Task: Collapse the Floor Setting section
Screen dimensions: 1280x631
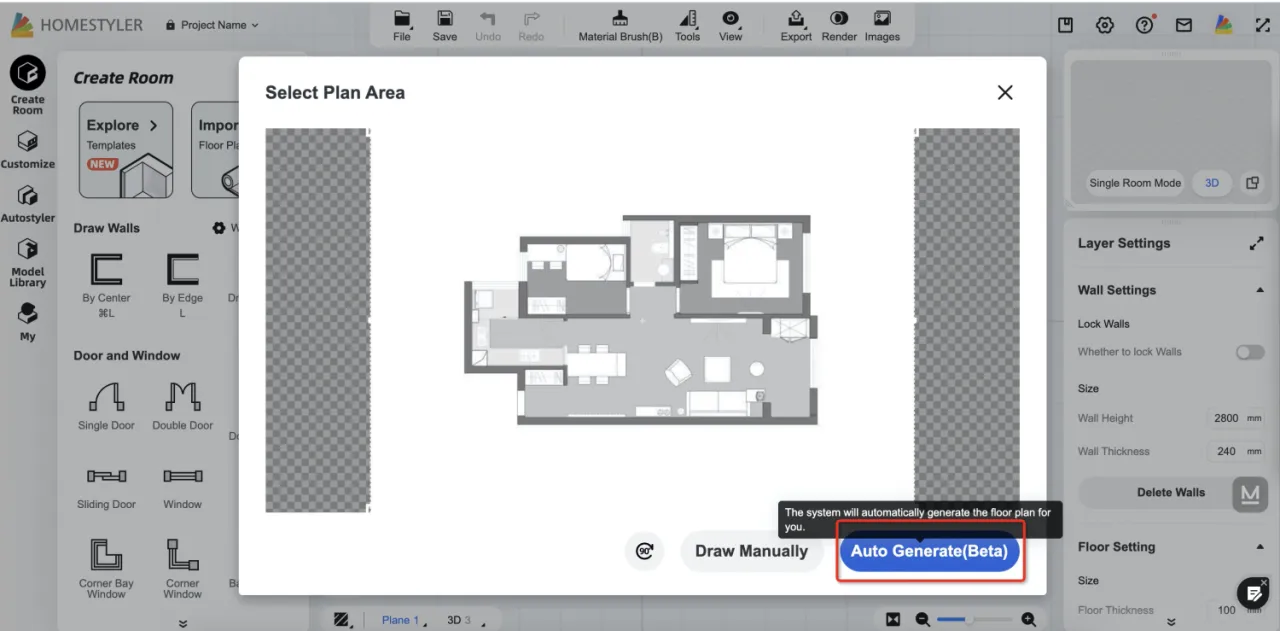Action: pyautogui.click(x=1259, y=547)
